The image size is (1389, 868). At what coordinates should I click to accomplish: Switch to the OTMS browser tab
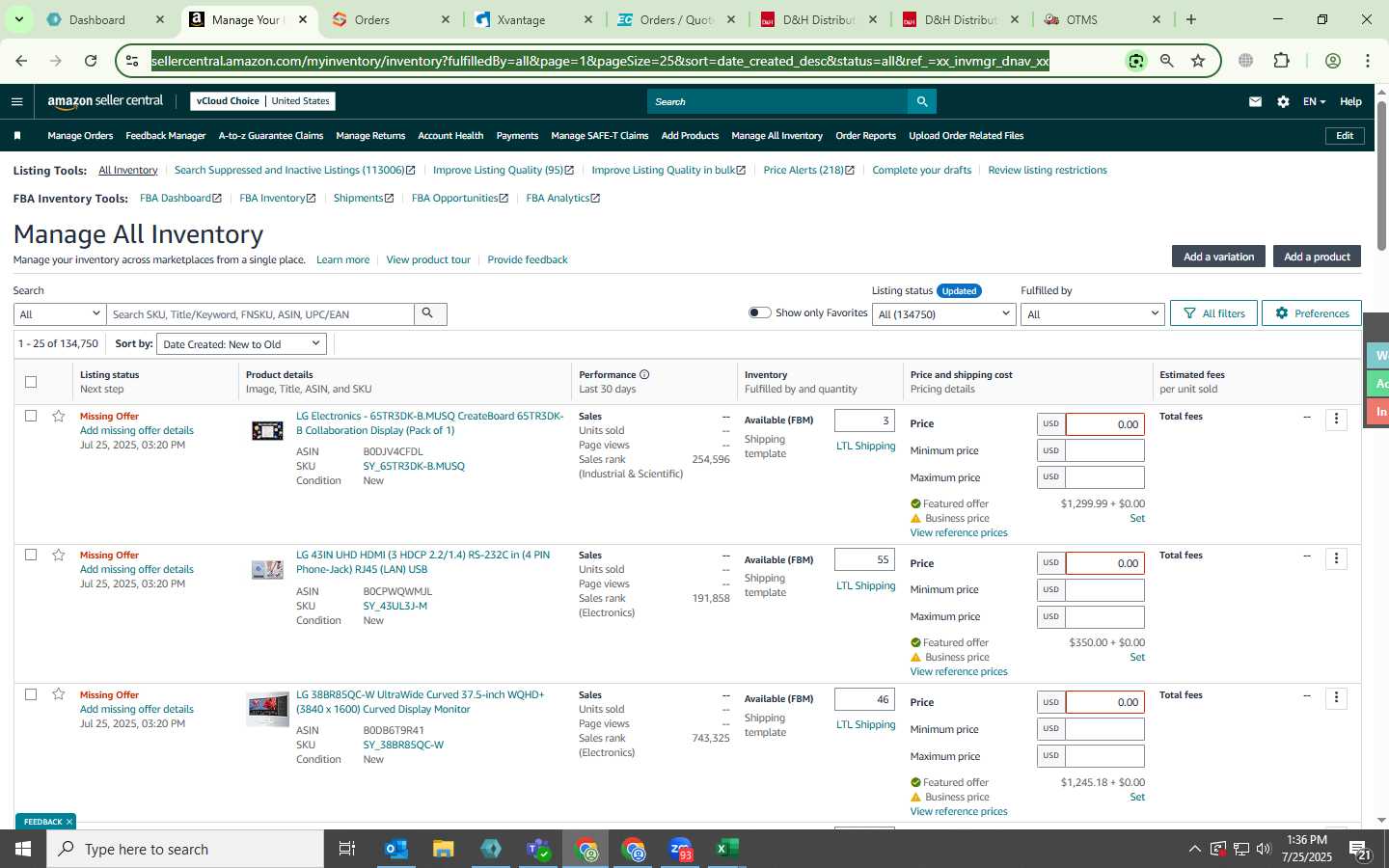pos(1103,19)
